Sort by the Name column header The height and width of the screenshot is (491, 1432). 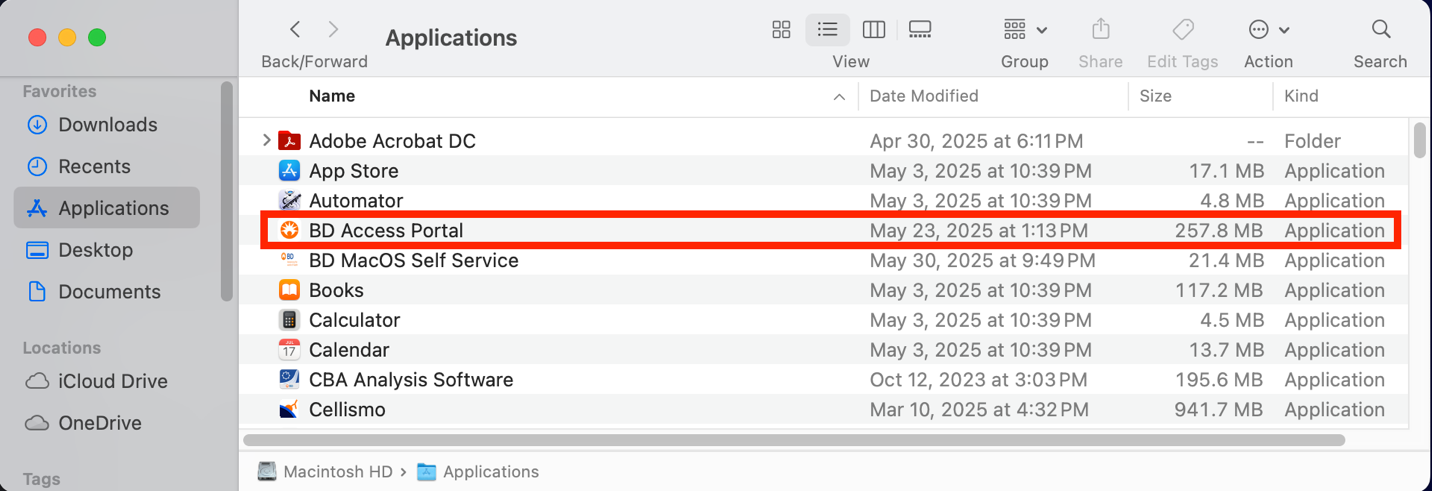click(332, 96)
